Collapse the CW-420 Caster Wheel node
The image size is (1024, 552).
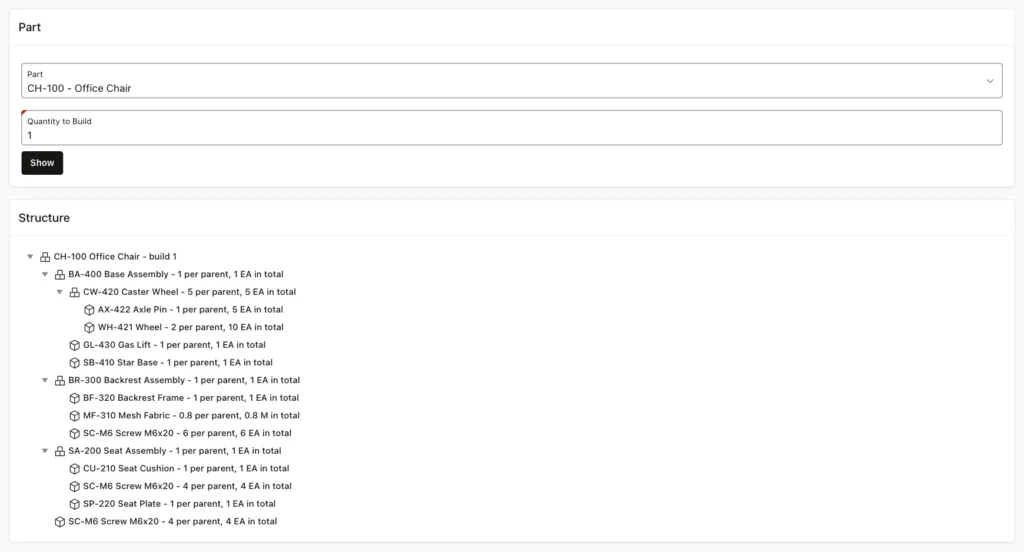[x=59, y=292]
